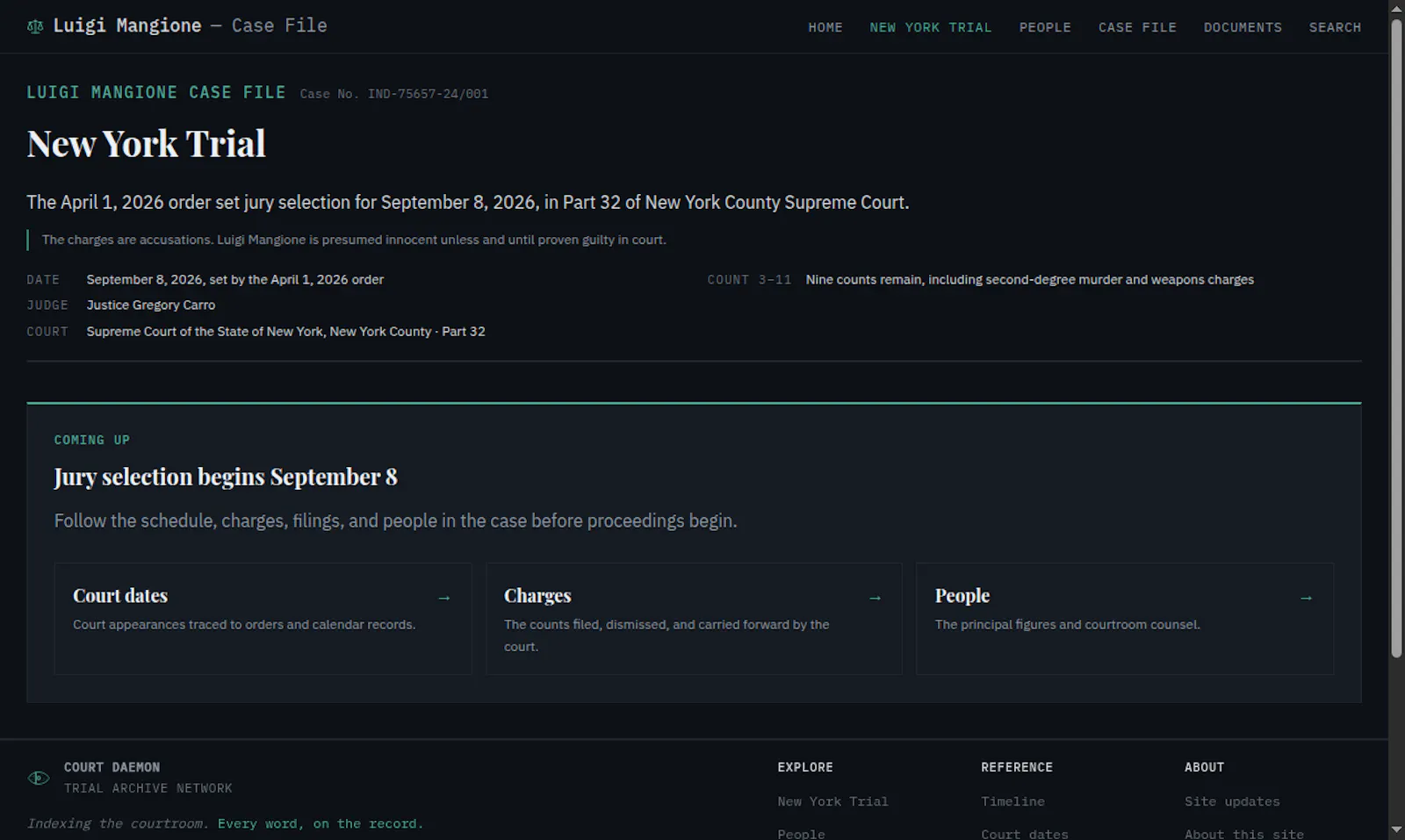
Task: Click Justice Gregory Carro judge value
Action: coord(151,305)
